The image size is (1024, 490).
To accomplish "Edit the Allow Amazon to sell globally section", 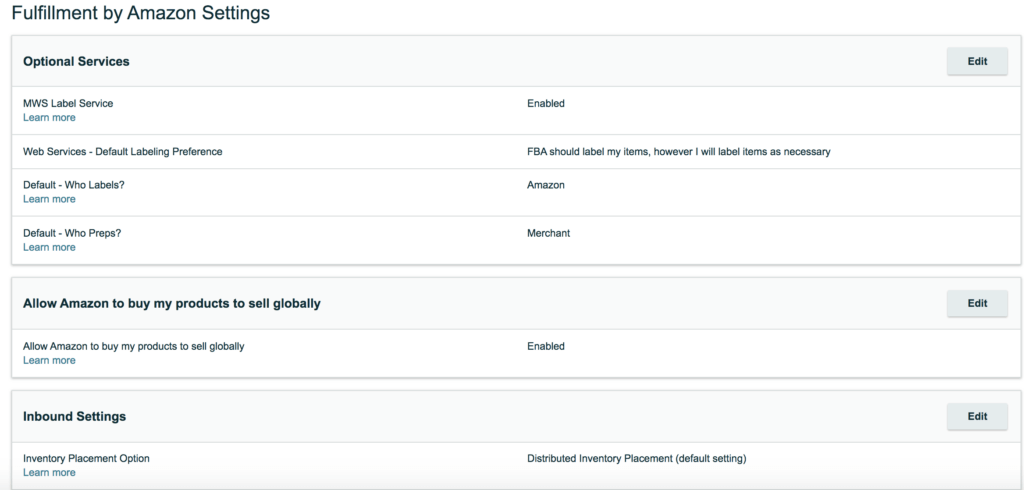I will coord(977,303).
